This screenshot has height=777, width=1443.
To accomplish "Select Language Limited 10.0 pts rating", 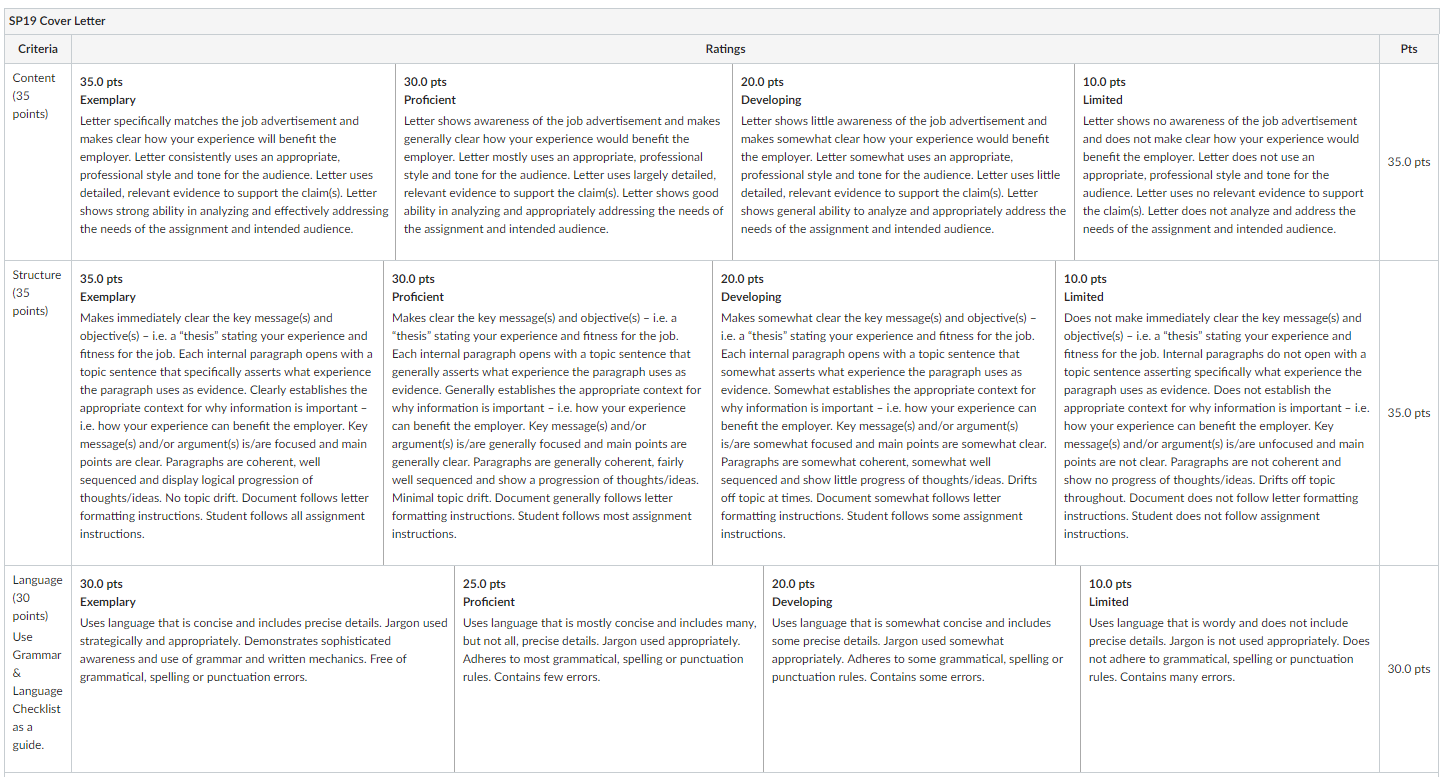I will pos(1229,668).
